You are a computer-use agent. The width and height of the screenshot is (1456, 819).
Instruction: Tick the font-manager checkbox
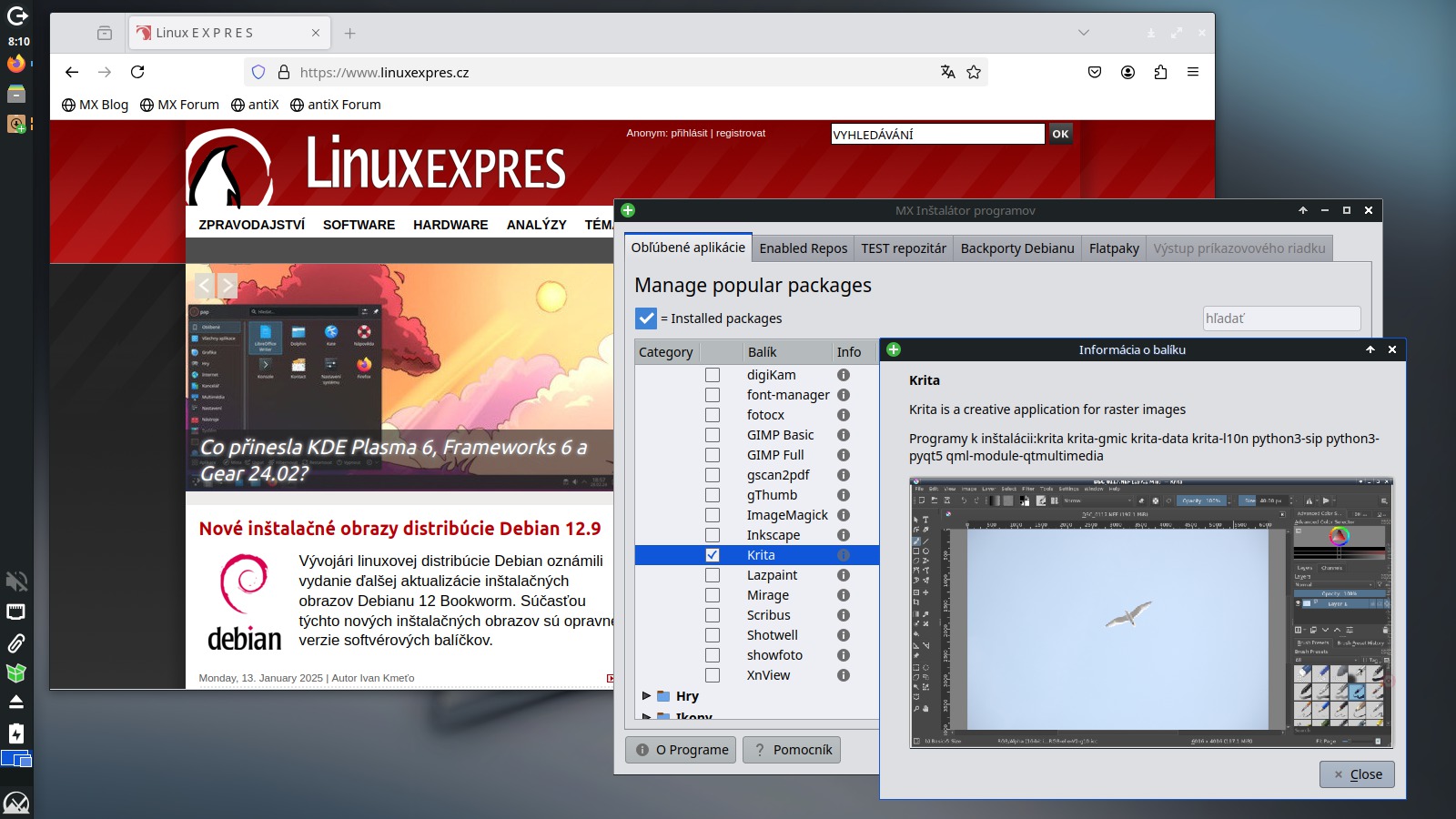click(713, 395)
